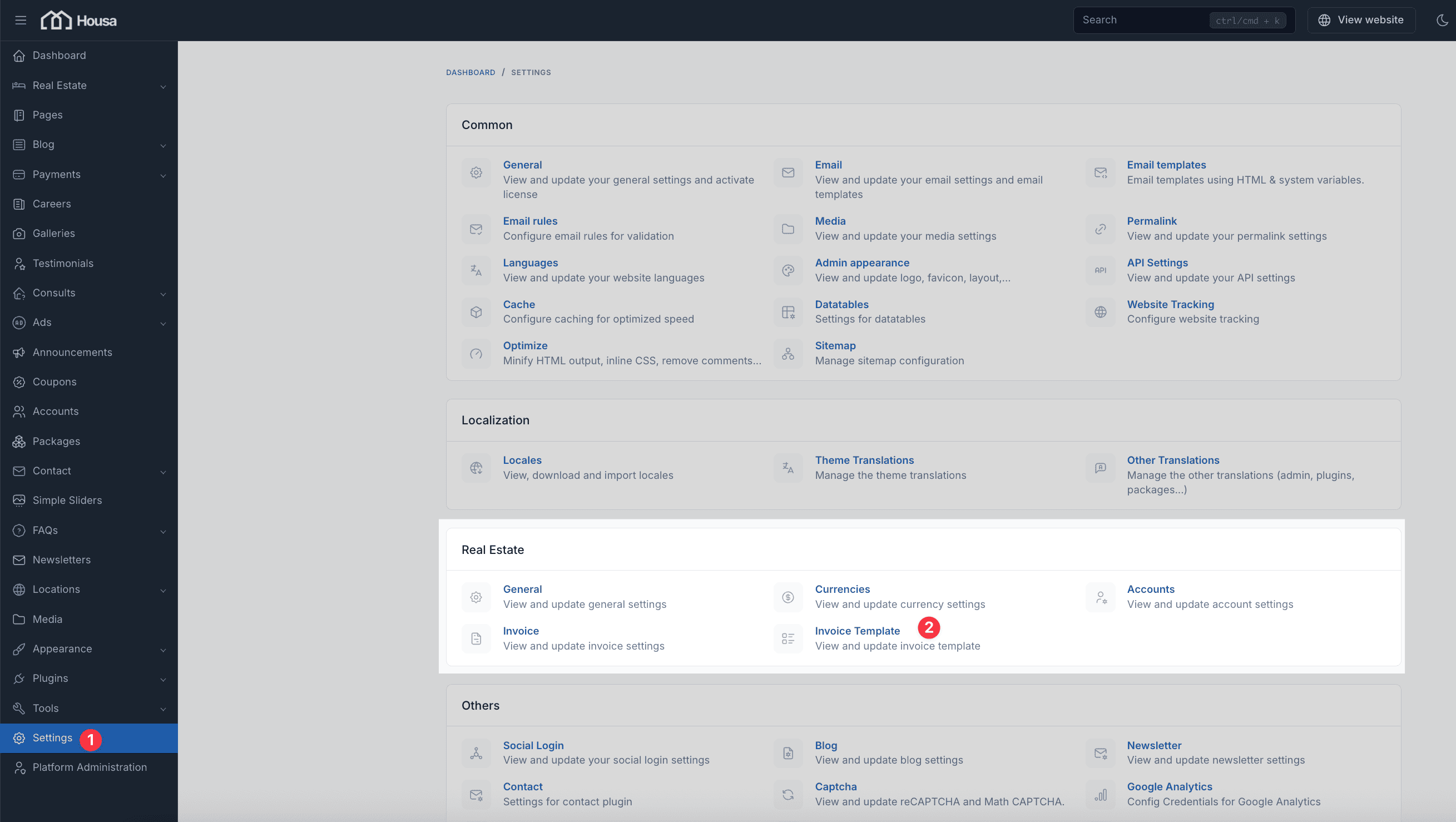Toggle the hamburger sidebar menu icon
Screen dimensions: 1456x822
point(21,21)
